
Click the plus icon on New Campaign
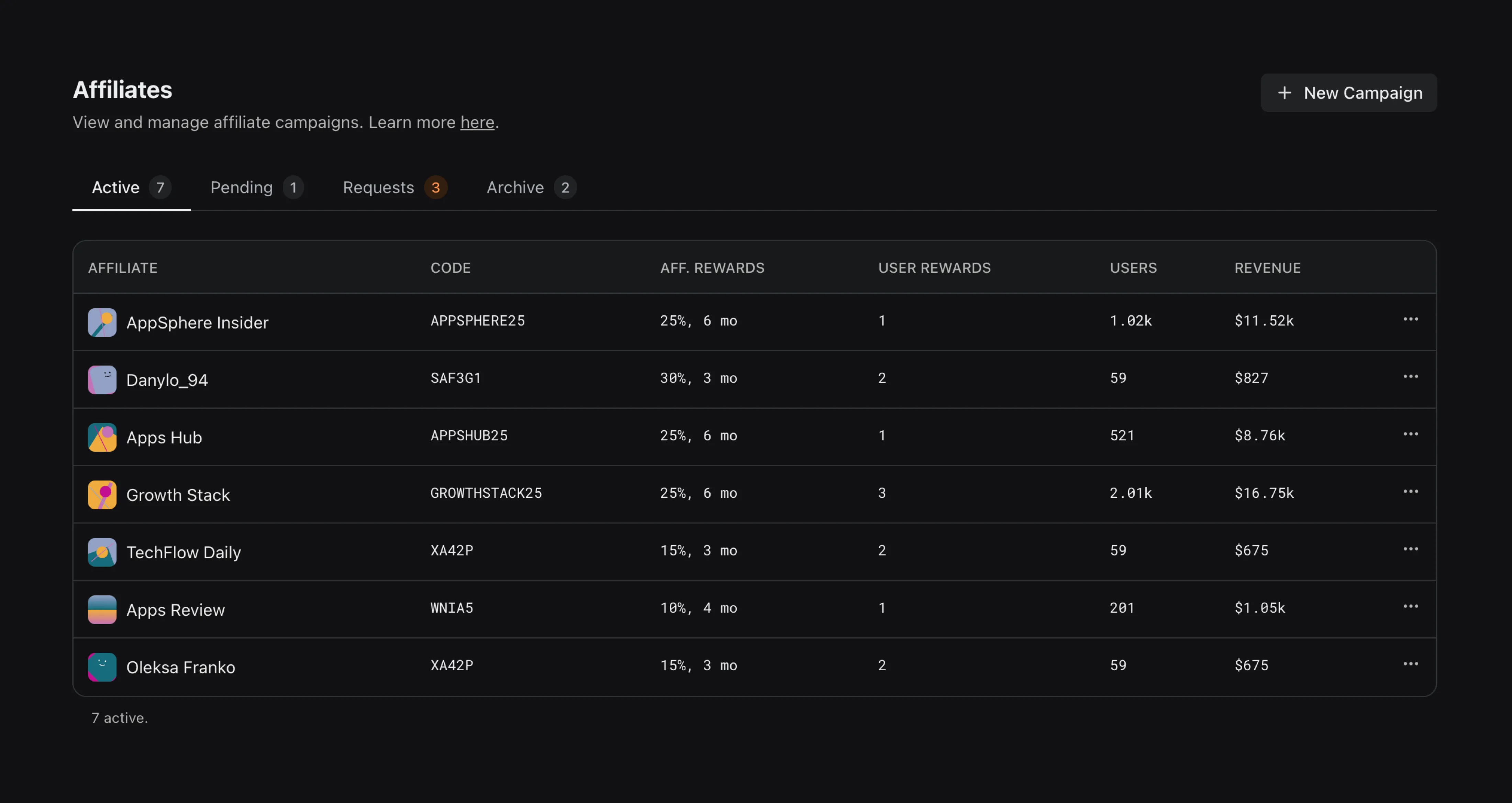(x=1285, y=93)
